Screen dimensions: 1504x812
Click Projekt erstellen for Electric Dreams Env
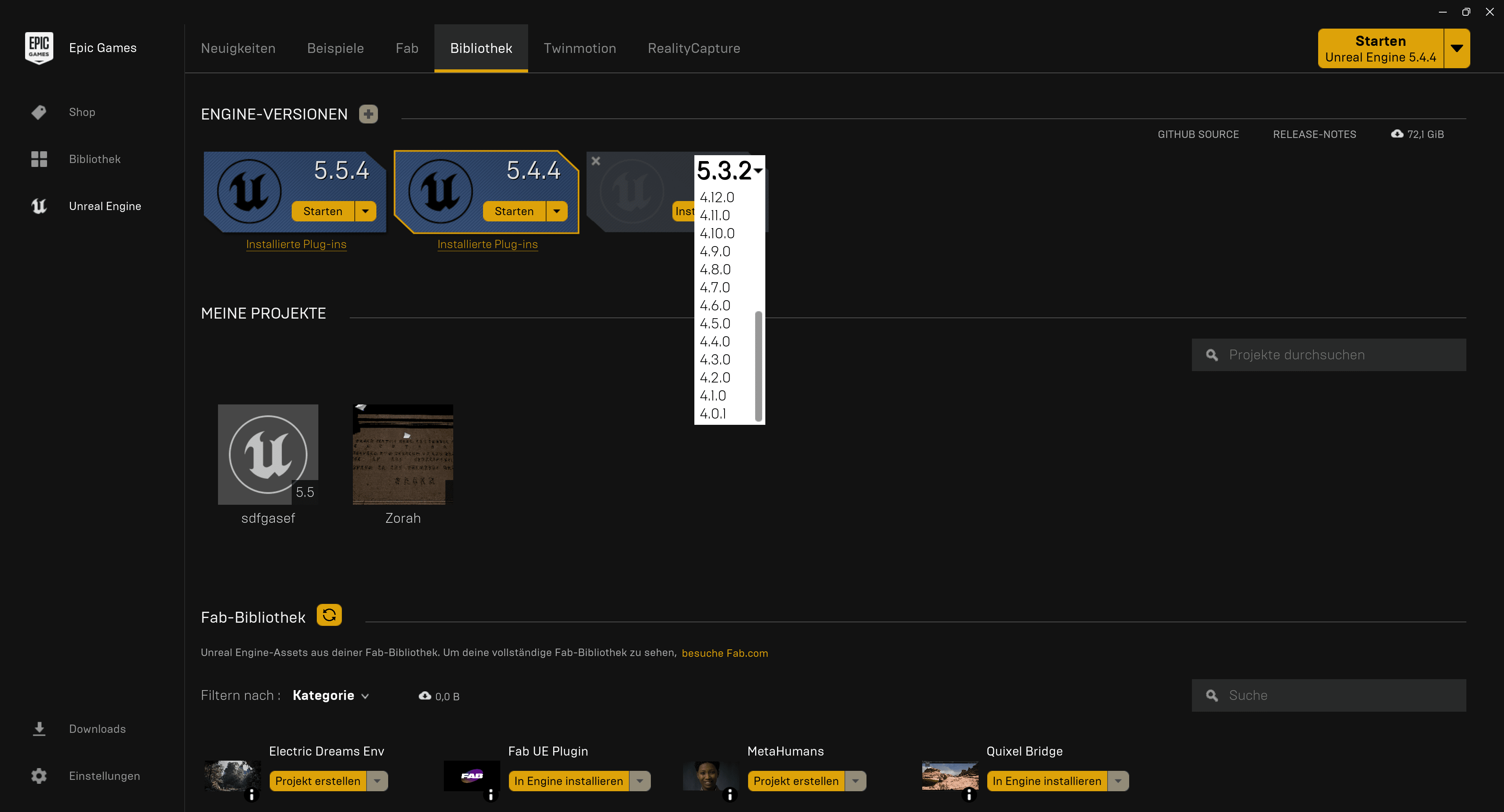(318, 781)
